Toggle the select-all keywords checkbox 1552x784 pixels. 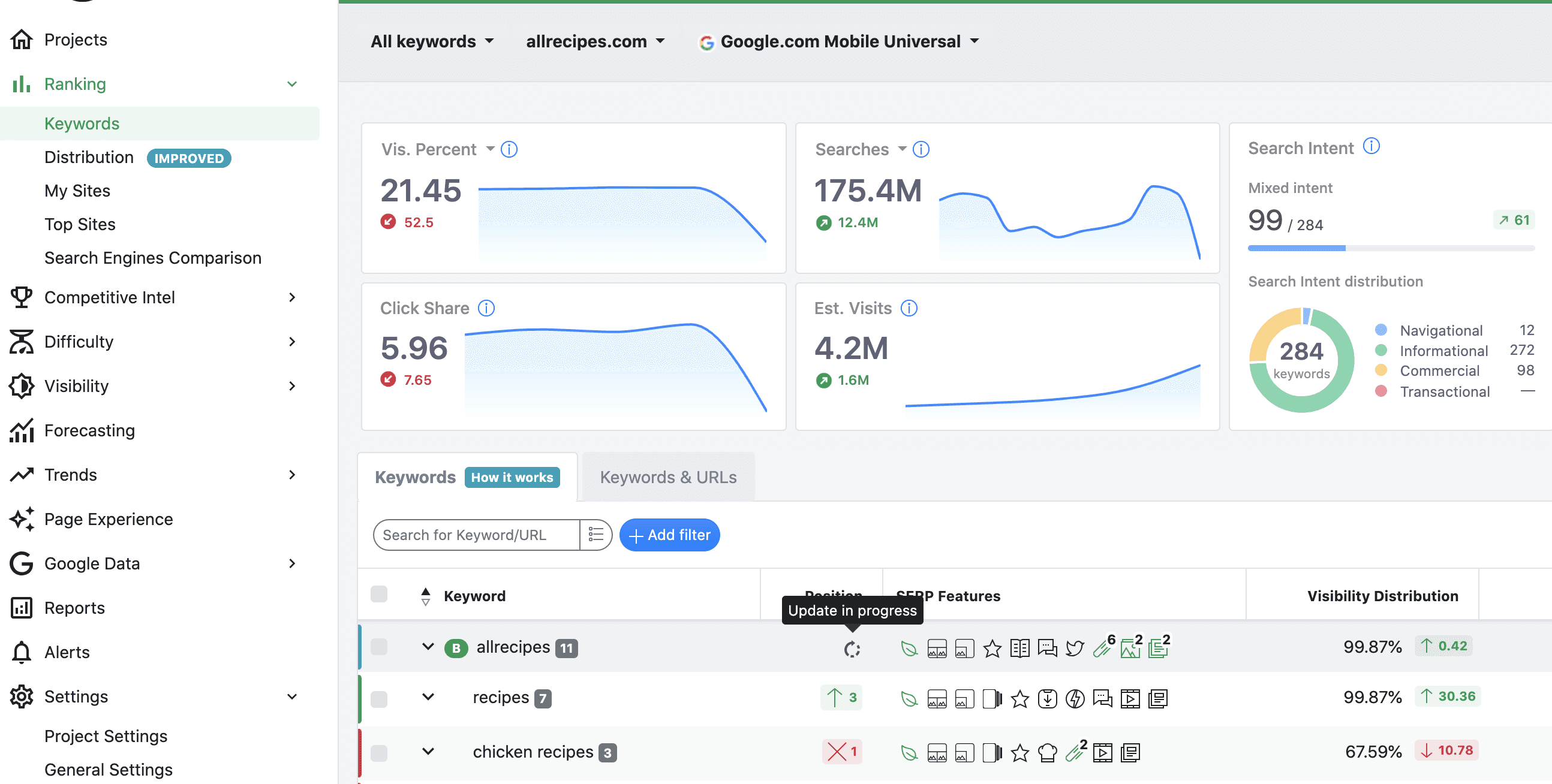click(379, 595)
